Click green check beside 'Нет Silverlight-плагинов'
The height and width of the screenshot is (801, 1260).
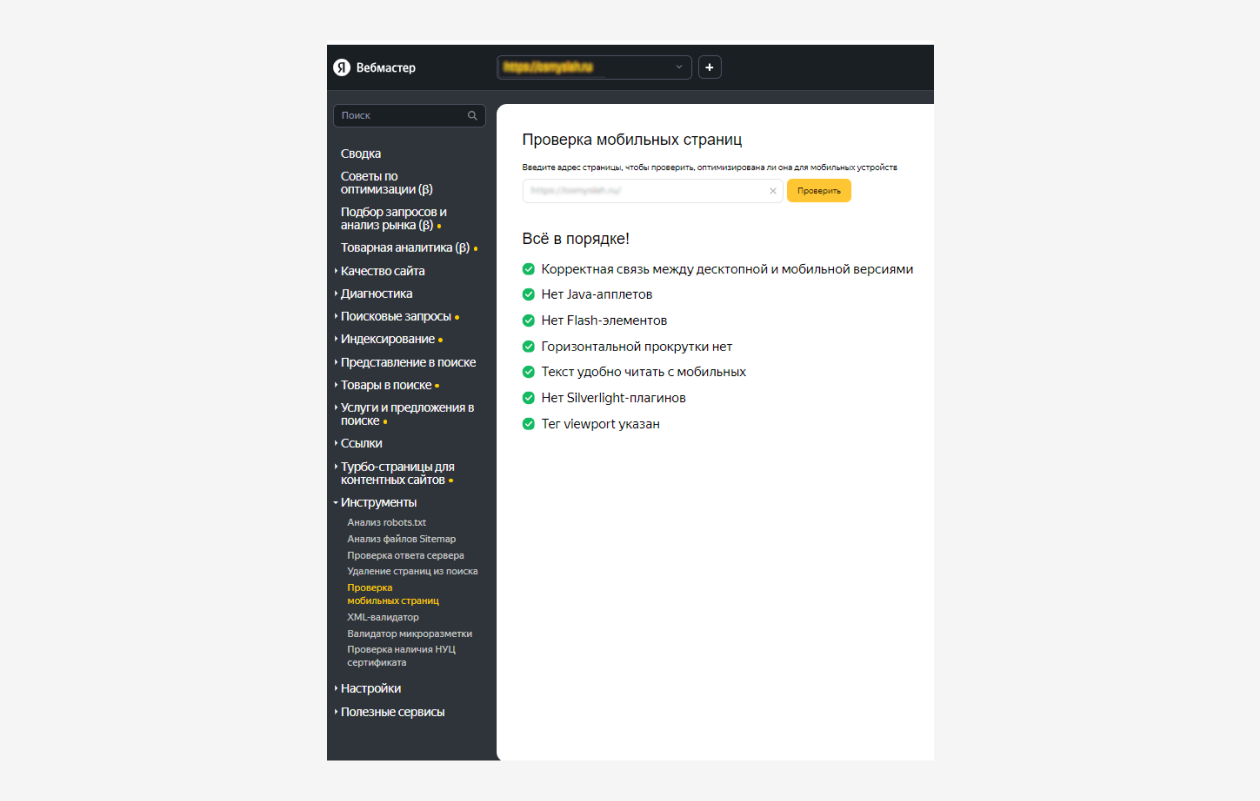click(x=529, y=398)
